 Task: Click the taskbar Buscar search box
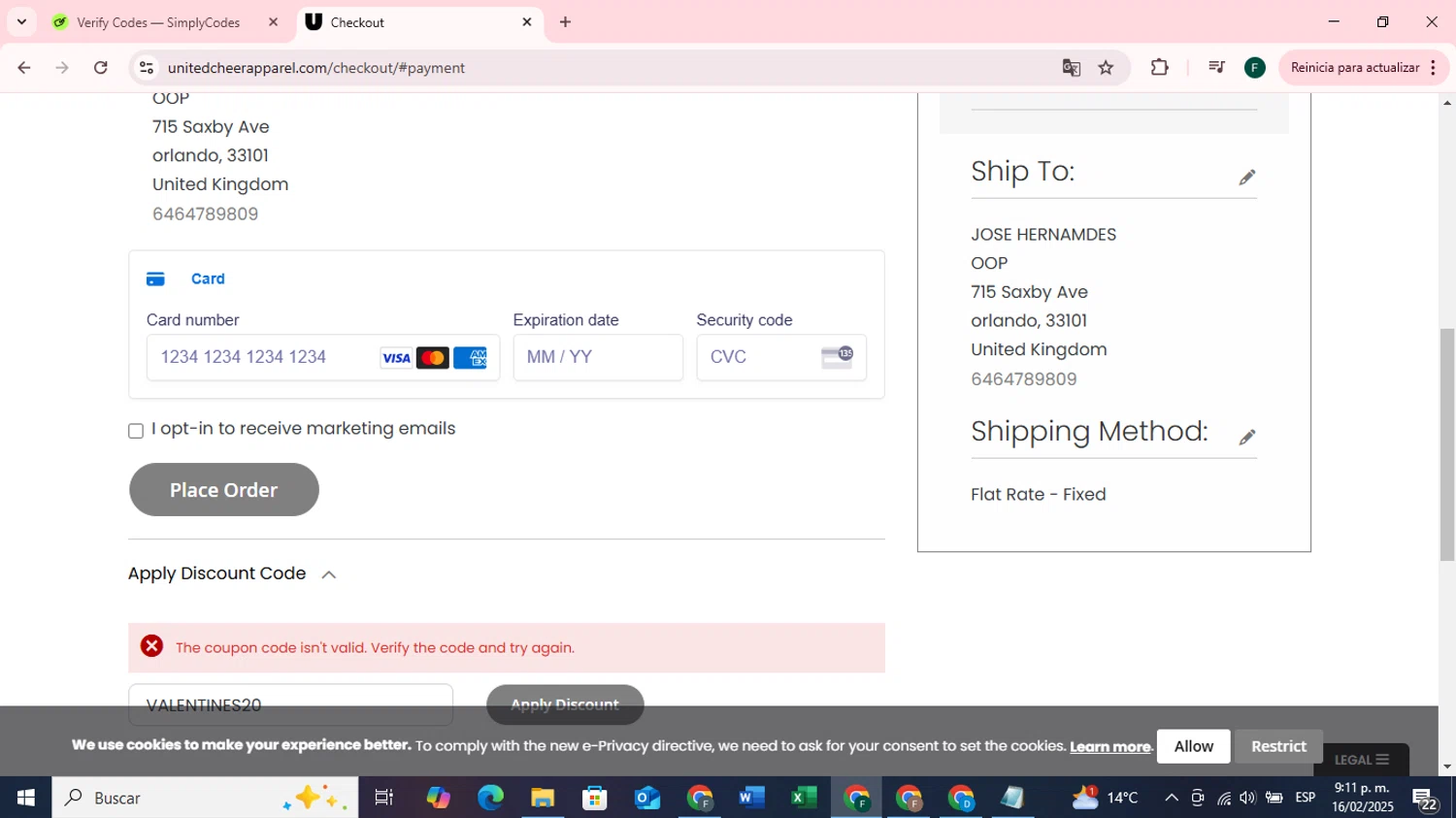[x=205, y=798]
